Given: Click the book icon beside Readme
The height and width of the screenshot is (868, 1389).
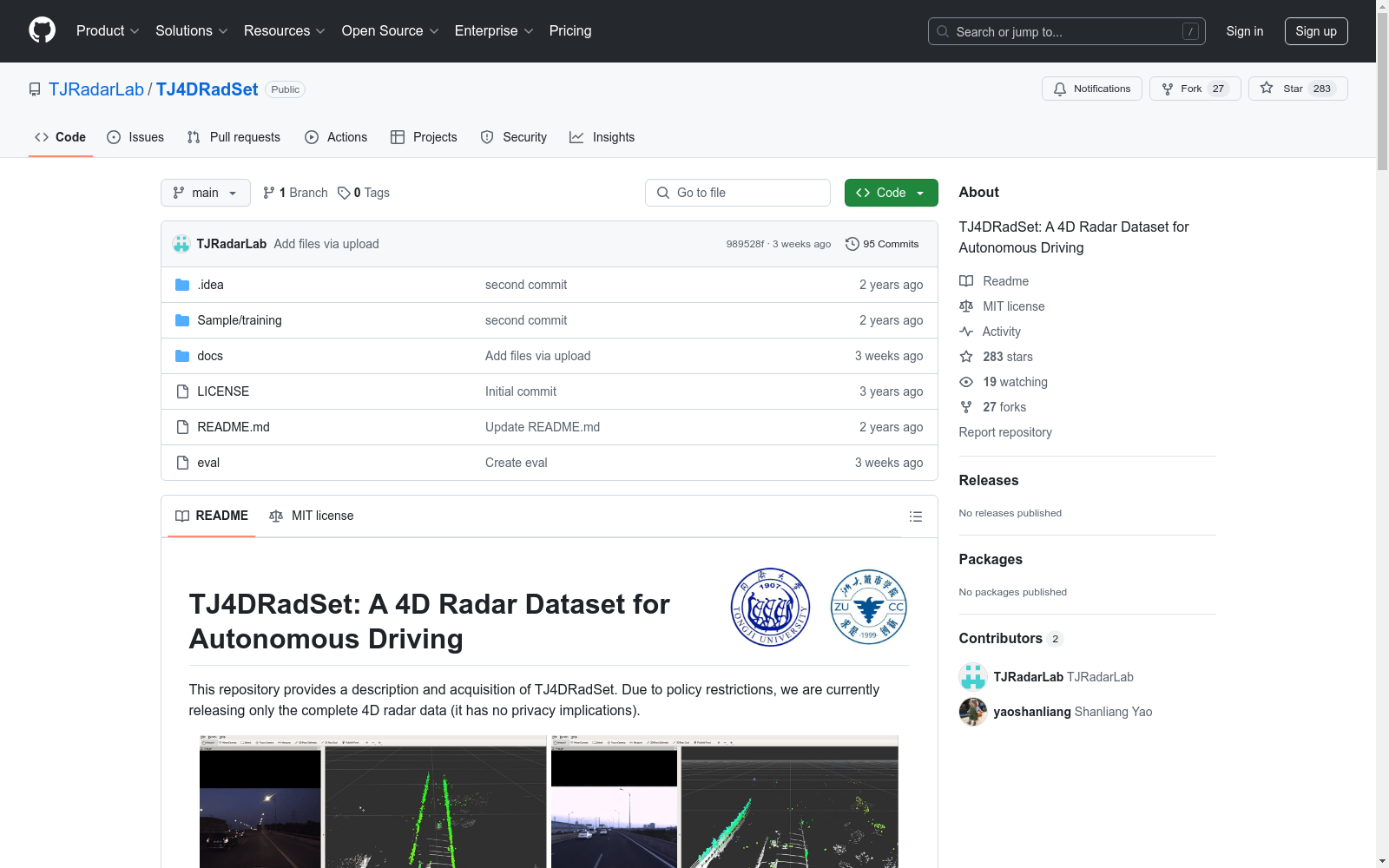Looking at the screenshot, I should click(x=966, y=281).
